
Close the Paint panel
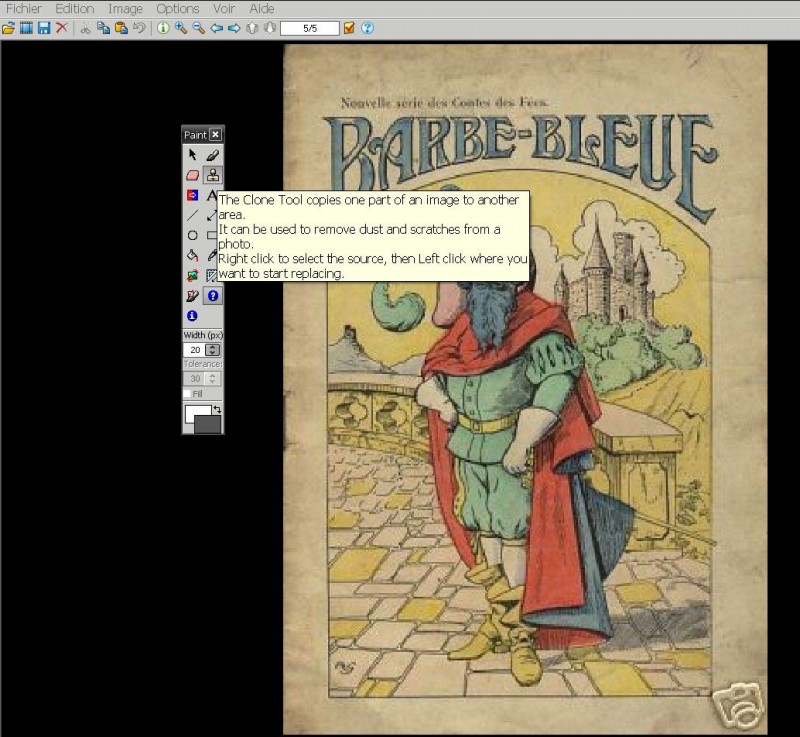[x=216, y=134]
